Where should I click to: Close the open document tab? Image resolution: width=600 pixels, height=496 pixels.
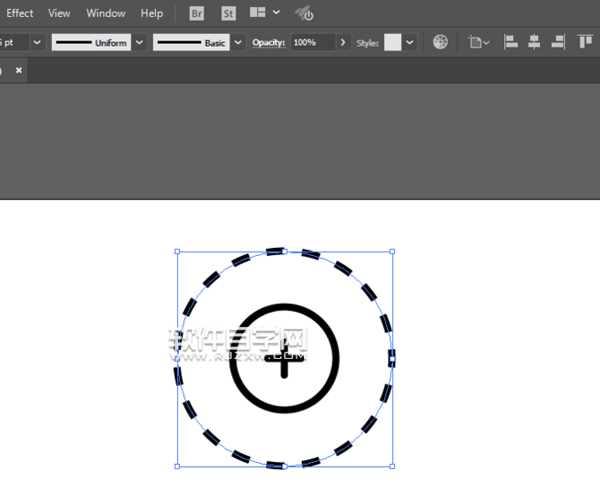pos(18,71)
